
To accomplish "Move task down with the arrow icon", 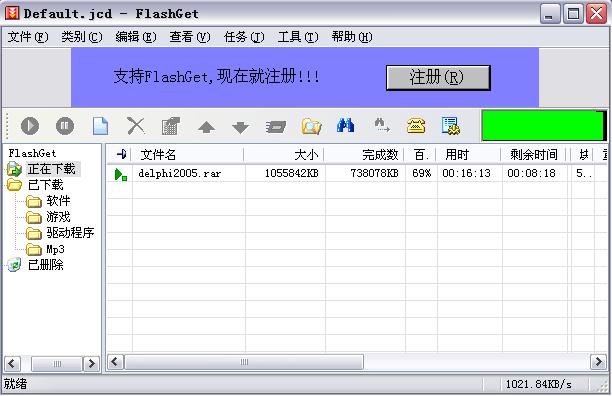I will click(240, 127).
